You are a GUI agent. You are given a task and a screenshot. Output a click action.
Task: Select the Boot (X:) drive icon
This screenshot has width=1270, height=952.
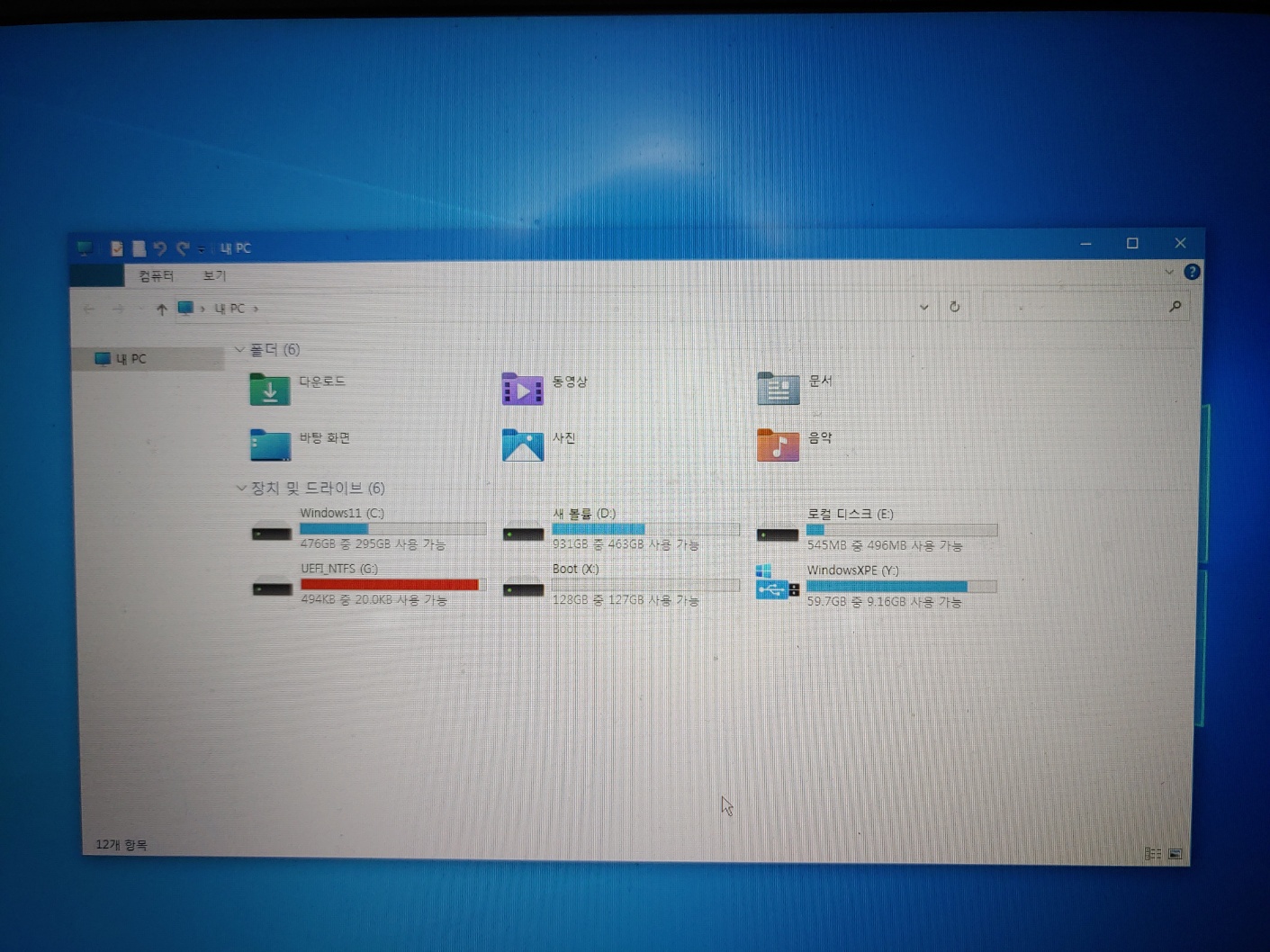(x=523, y=588)
